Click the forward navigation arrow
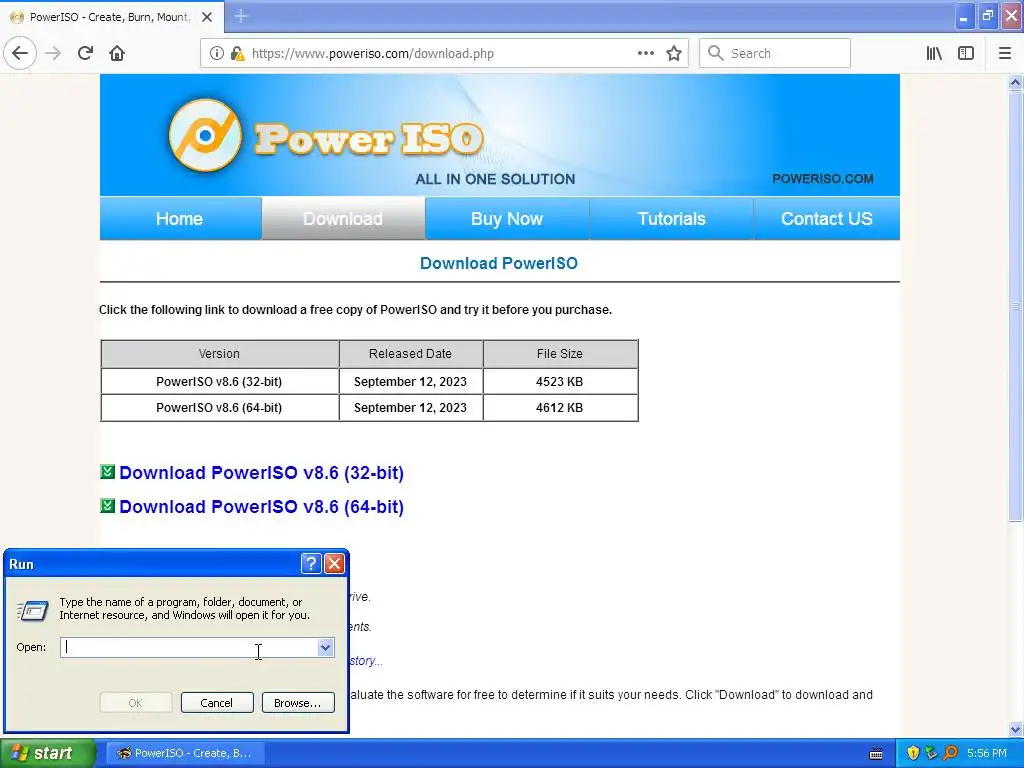Image resolution: width=1024 pixels, height=768 pixels. [53, 53]
